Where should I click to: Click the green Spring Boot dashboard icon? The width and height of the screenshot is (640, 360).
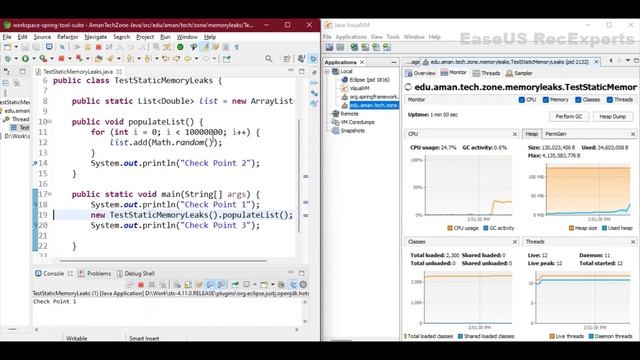coord(180,47)
